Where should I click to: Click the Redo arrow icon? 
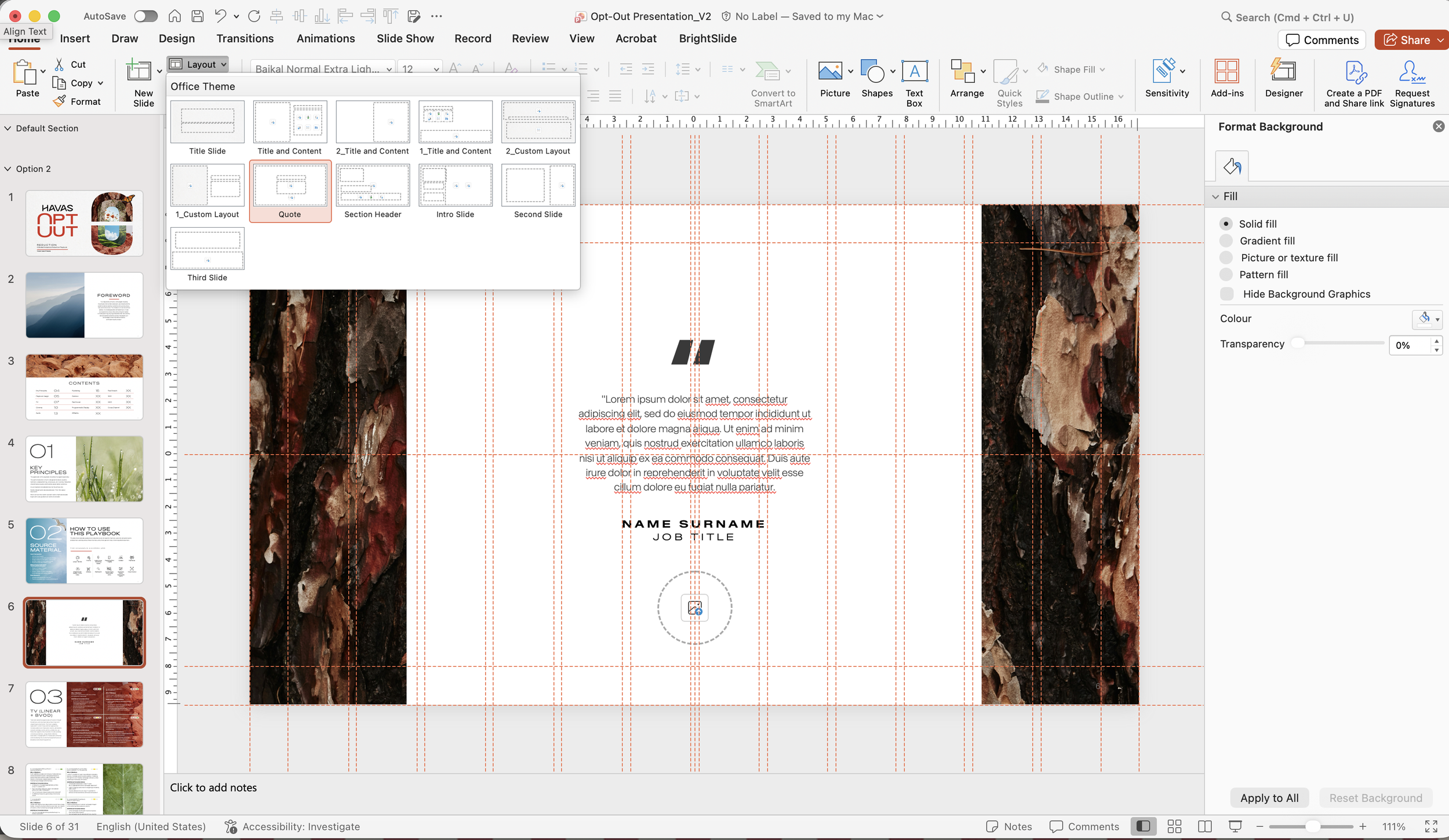click(254, 16)
